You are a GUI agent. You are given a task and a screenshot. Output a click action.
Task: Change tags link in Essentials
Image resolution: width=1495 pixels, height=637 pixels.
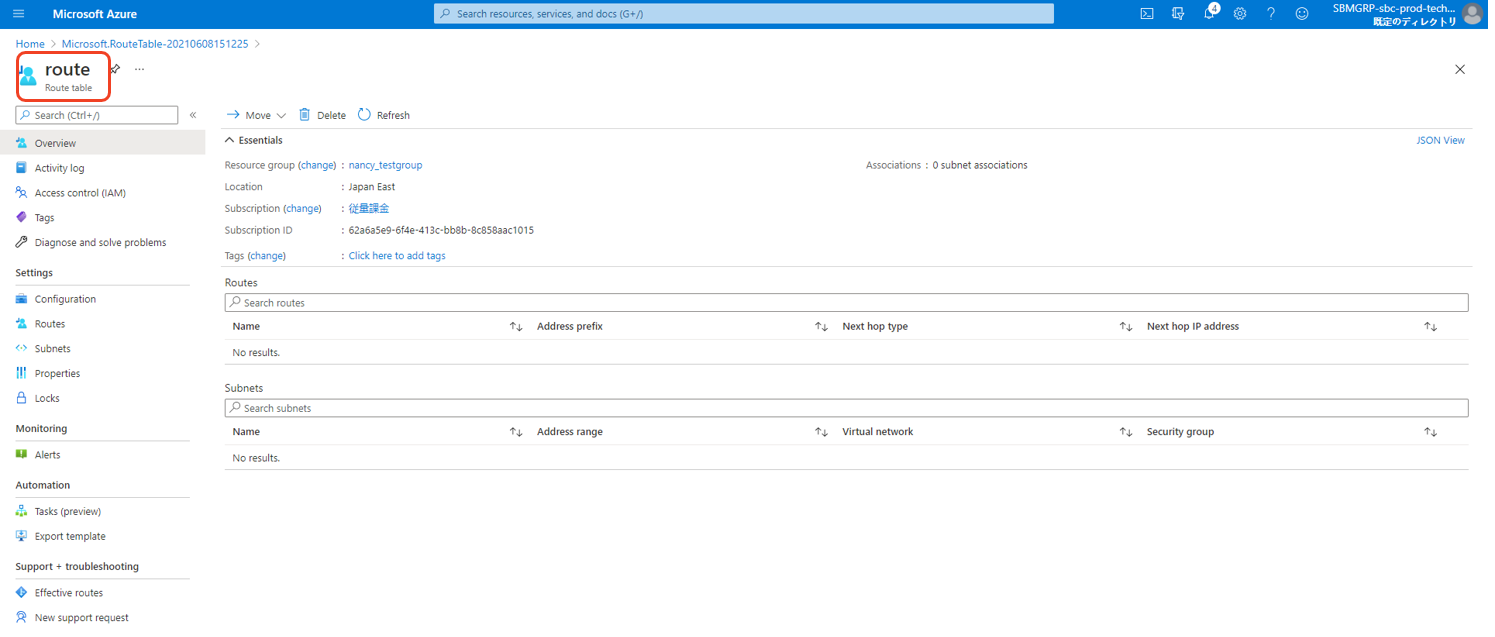tap(267, 256)
